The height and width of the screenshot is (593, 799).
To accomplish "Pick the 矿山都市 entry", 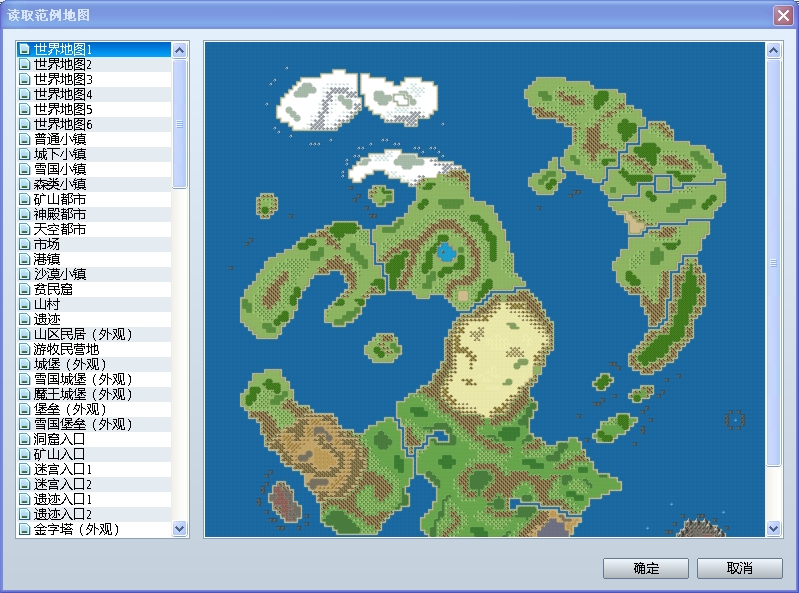I will point(94,199).
